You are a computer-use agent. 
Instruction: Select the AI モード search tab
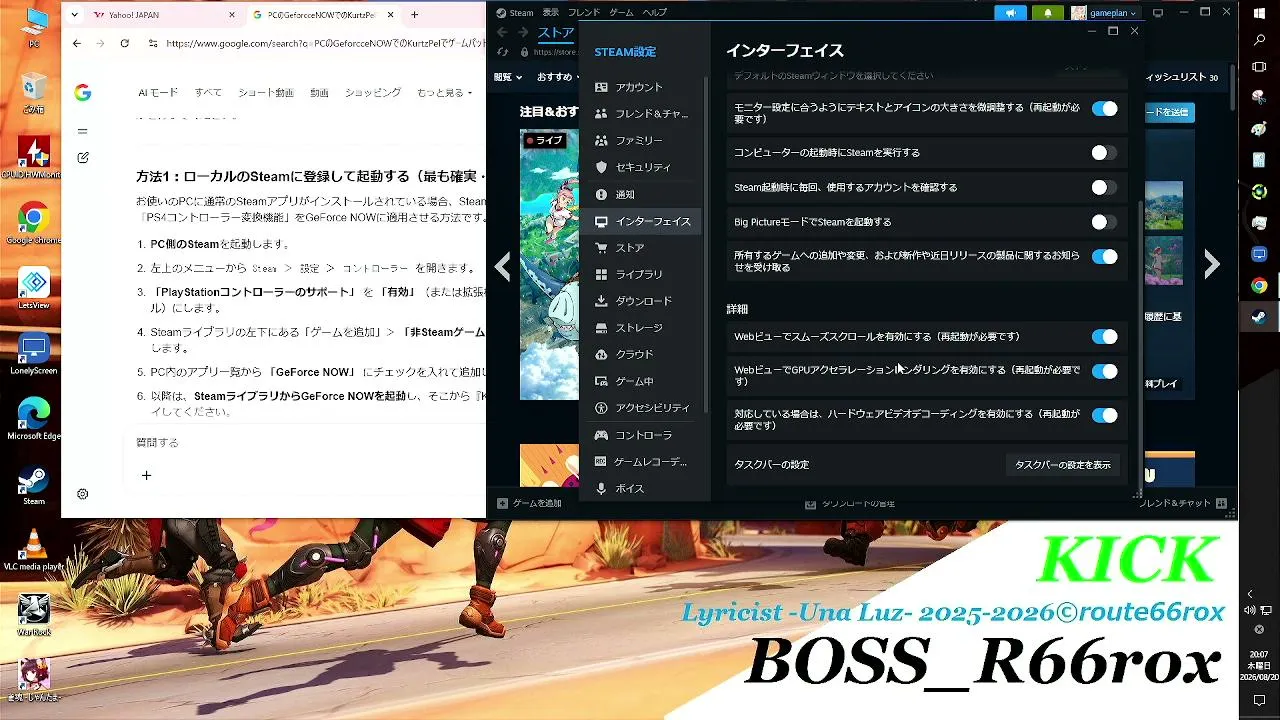click(158, 93)
